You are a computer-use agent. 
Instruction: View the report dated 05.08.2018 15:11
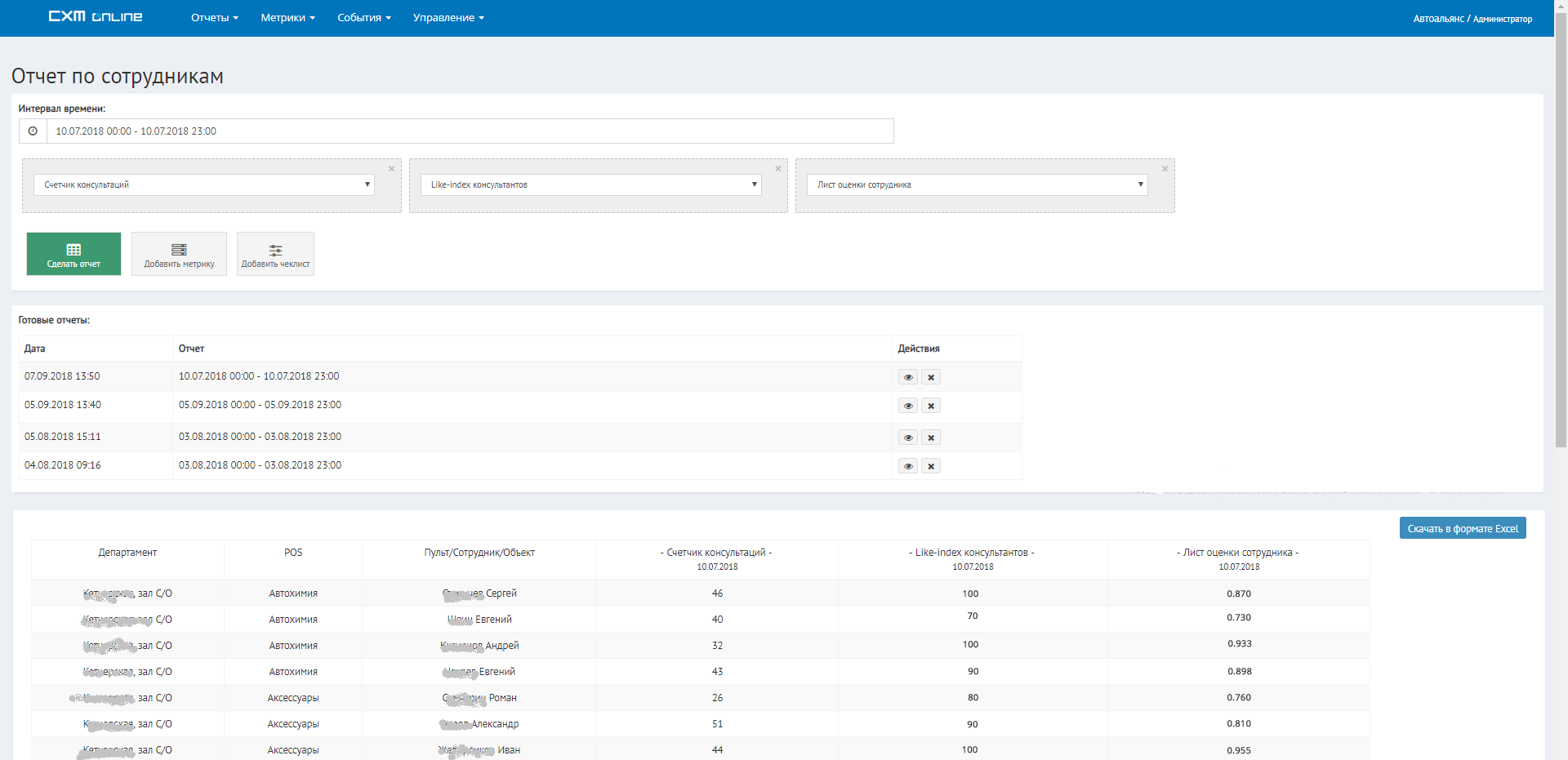pyautogui.click(x=907, y=438)
